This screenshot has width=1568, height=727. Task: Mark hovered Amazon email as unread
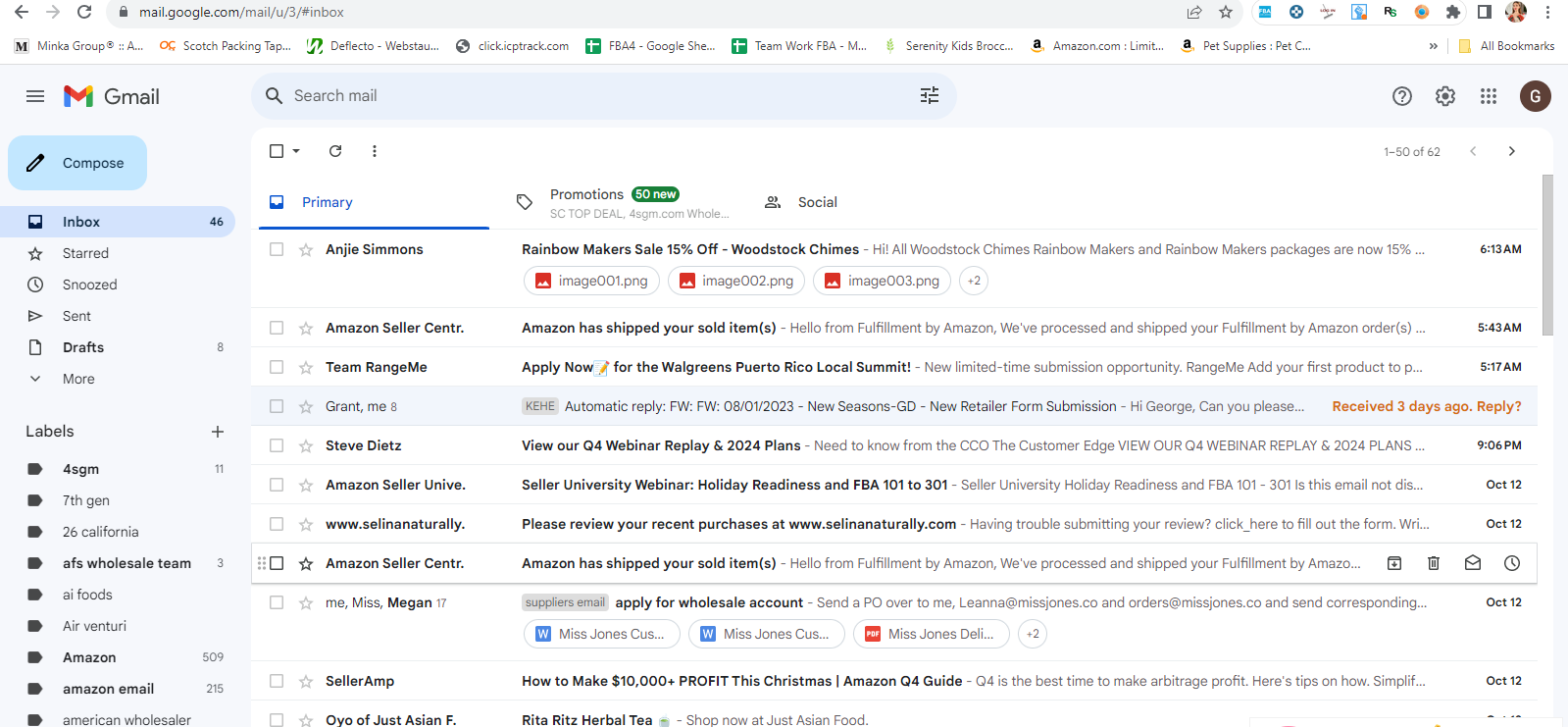coord(1473,563)
